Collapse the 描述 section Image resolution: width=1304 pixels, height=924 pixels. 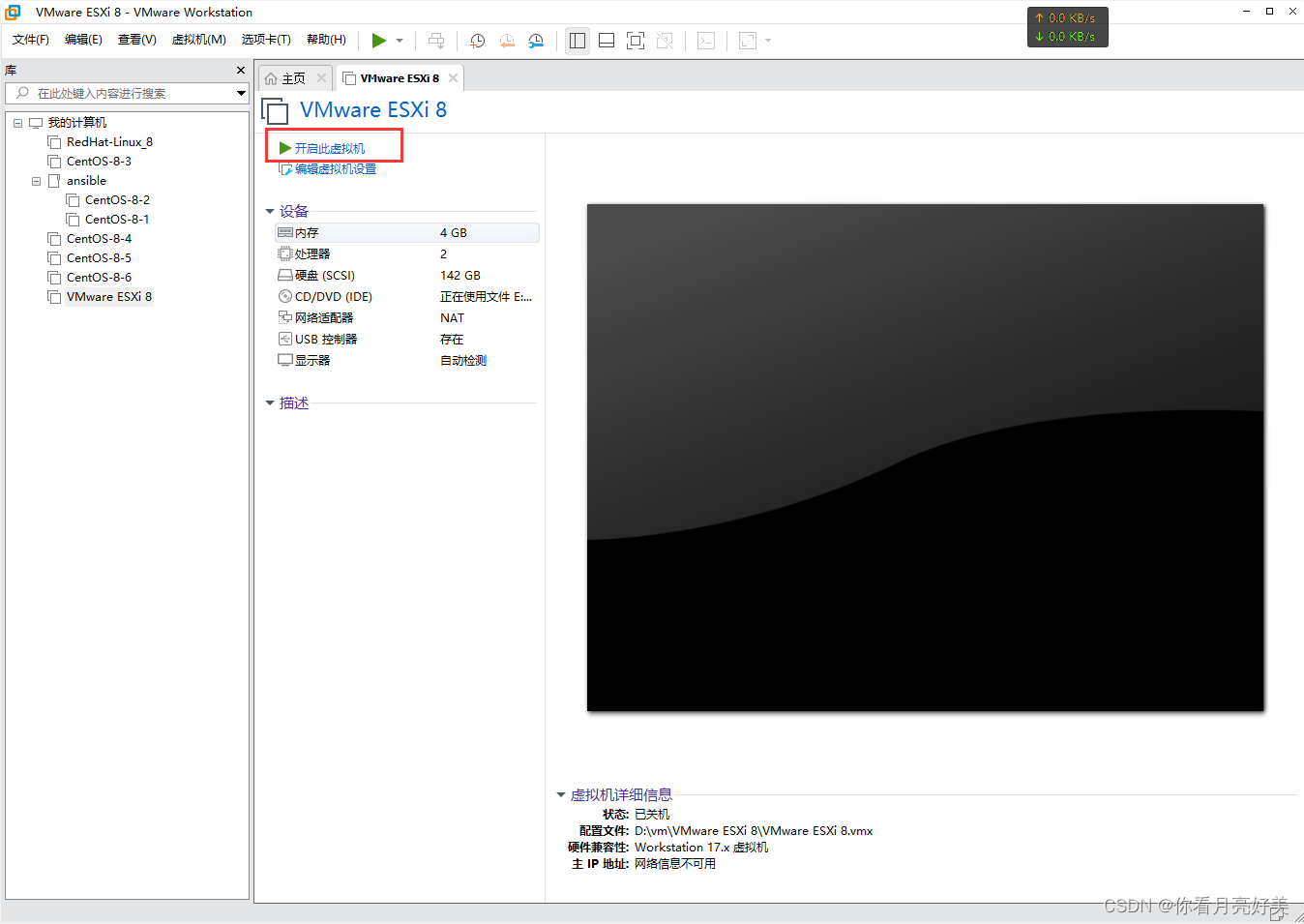(270, 403)
